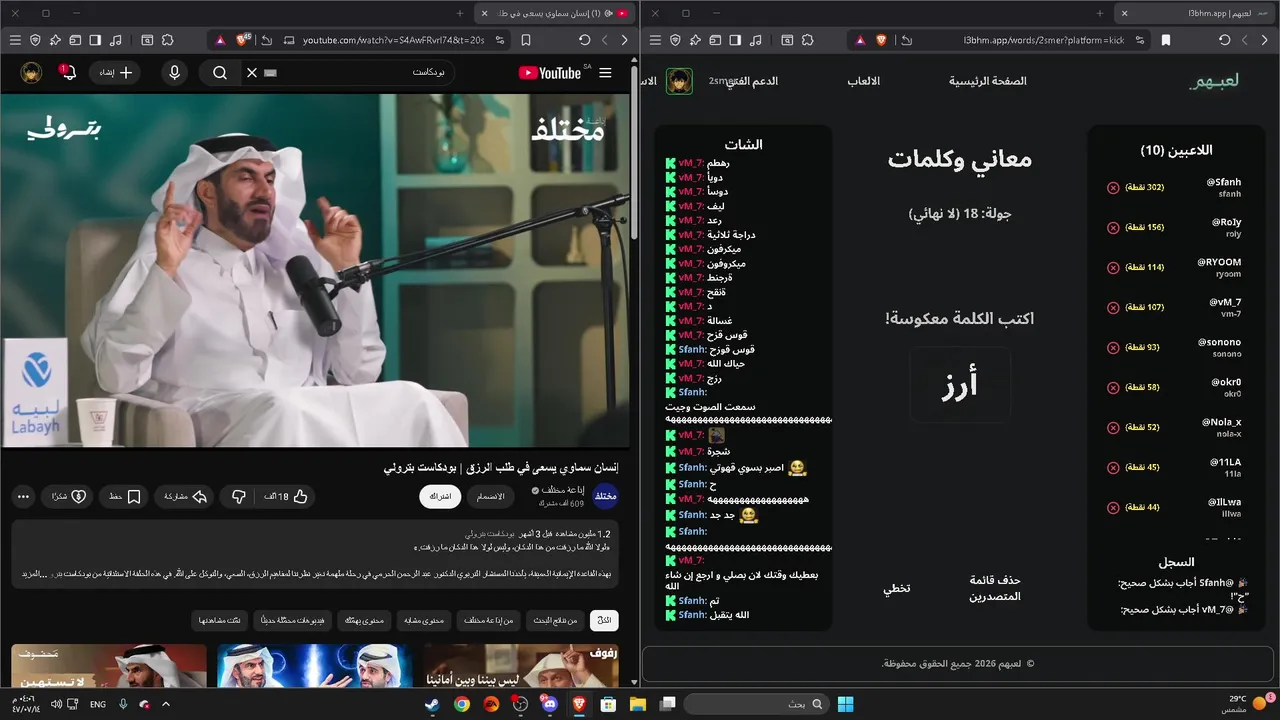Click the taskbar search box بحث

click(x=754, y=704)
